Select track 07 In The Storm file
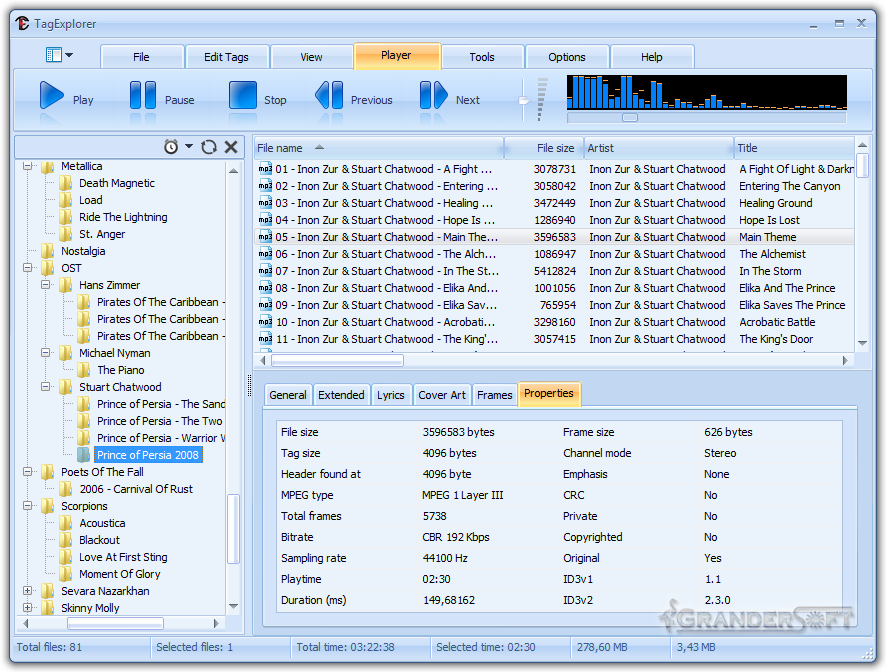 click(386, 271)
